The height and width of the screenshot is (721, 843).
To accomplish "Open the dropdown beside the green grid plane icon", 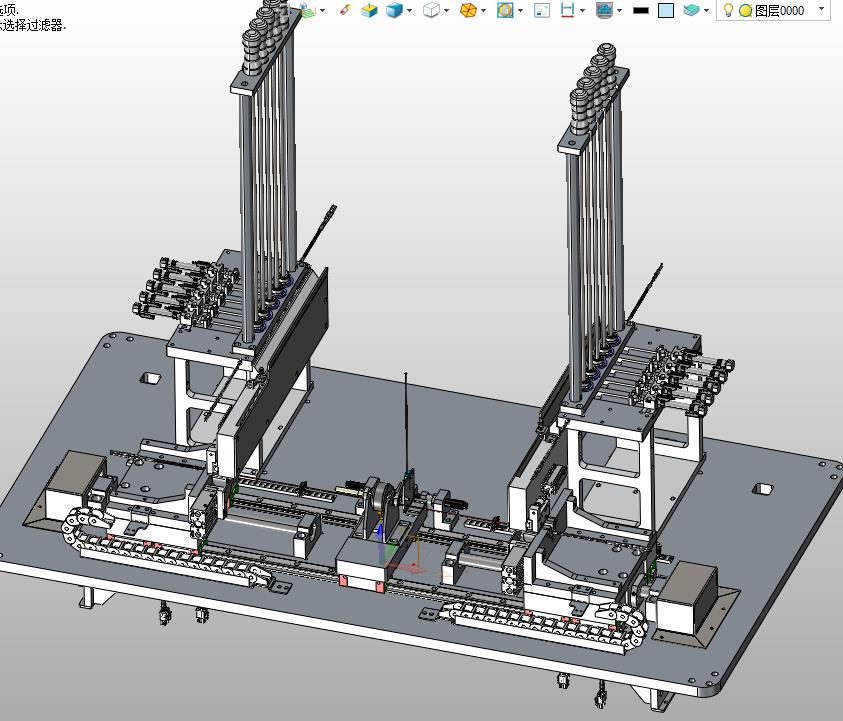I will click(x=322, y=10).
